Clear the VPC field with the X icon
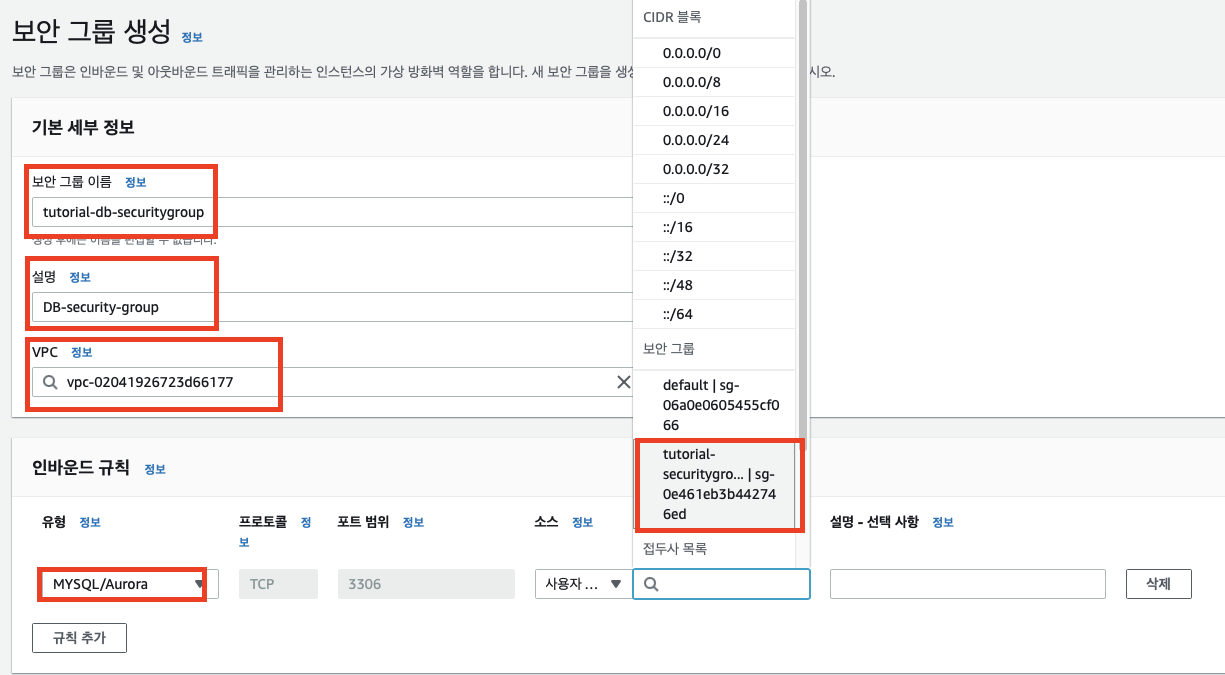The height and width of the screenshot is (675, 1225). [623, 382]
